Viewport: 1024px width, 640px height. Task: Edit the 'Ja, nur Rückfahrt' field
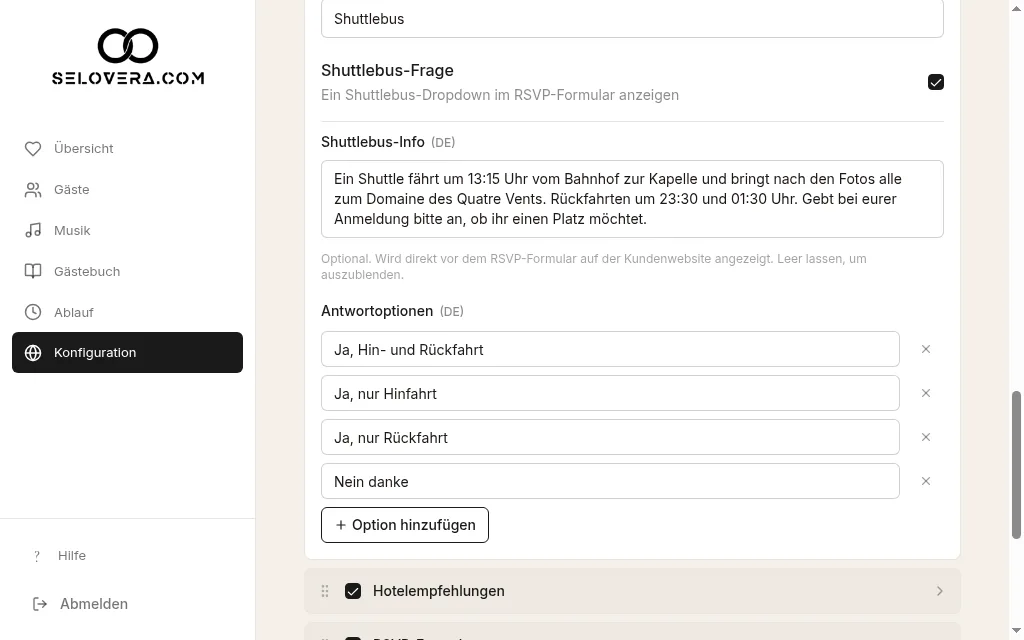click(x=610, y=437)
